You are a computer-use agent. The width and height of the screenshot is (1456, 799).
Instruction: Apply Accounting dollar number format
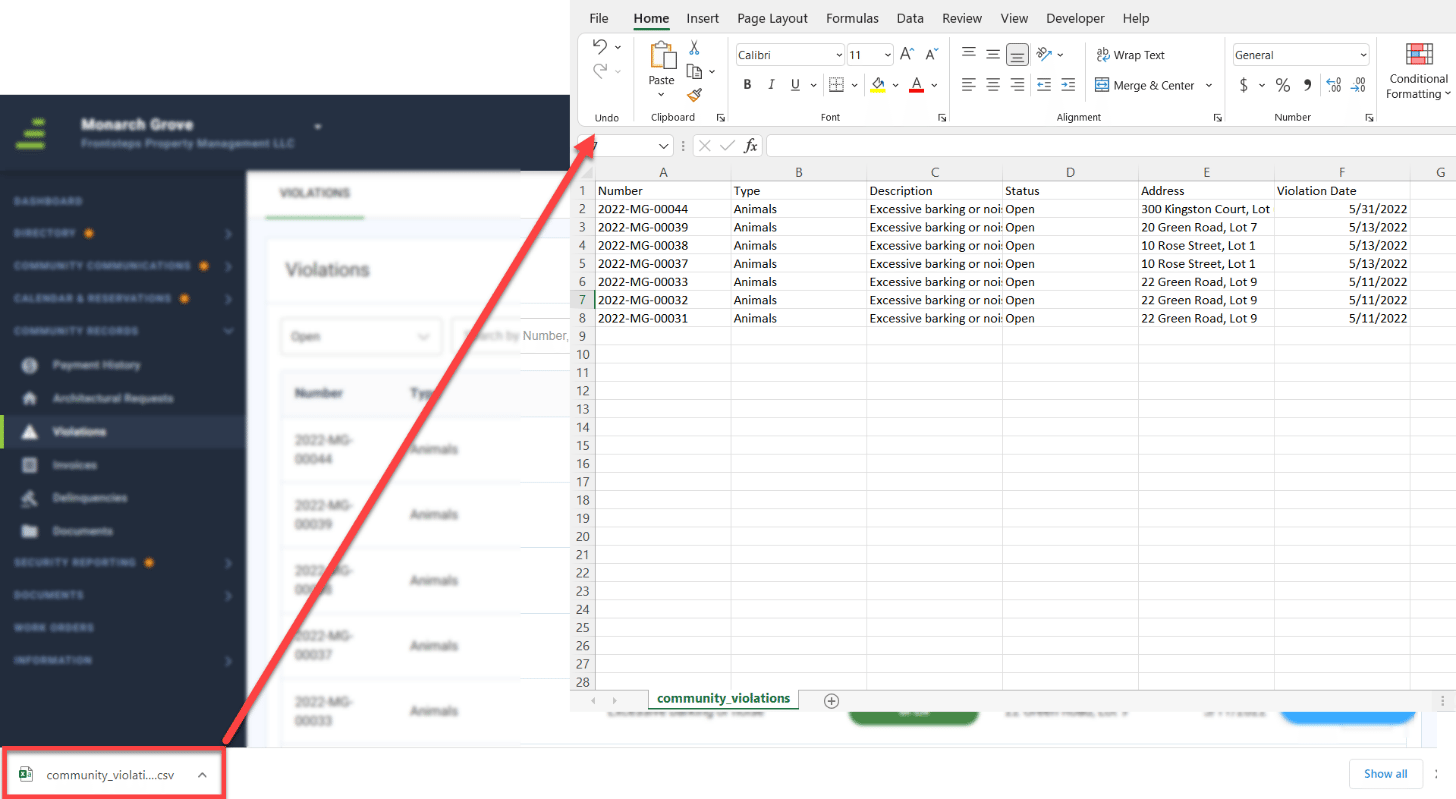tap(1244, 85)
